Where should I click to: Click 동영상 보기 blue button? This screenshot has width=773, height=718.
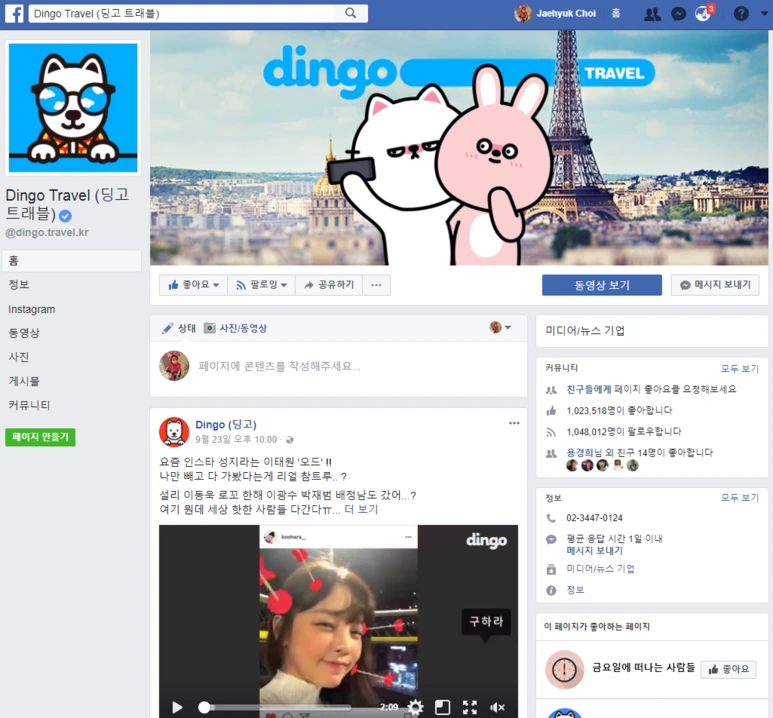[602, 285]
